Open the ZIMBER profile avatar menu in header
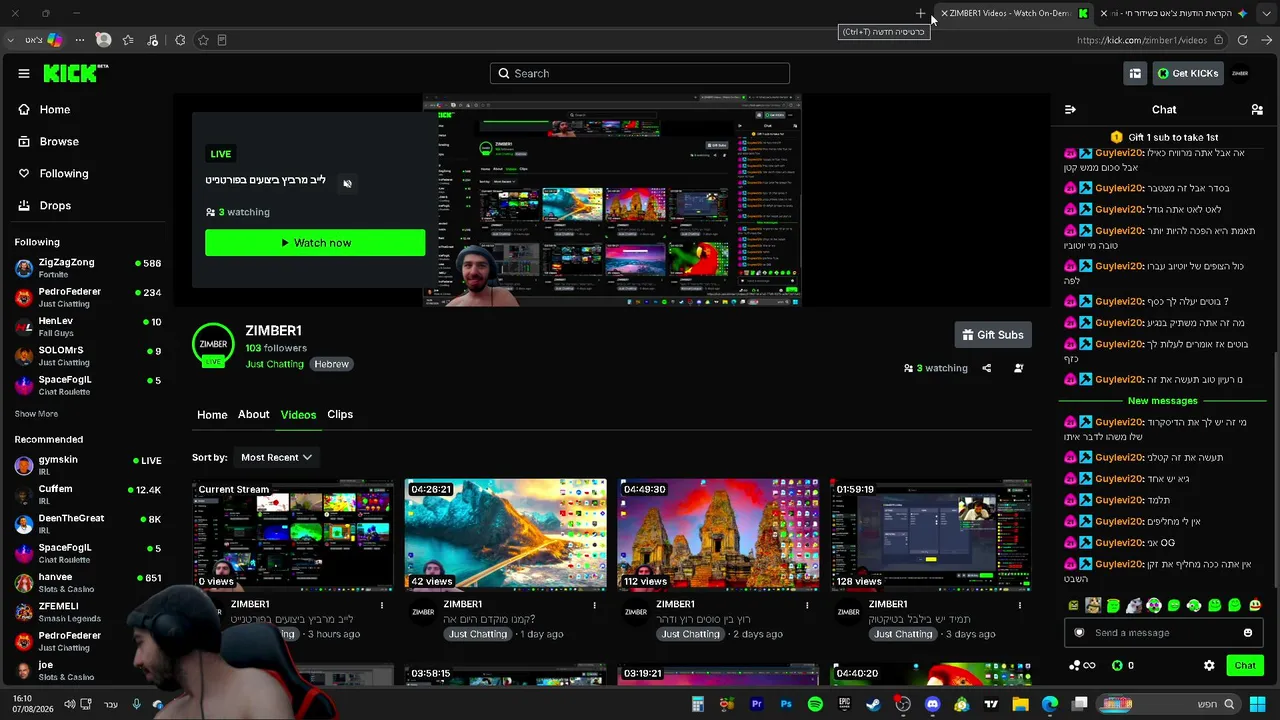This screenshot has width=1280, height=720. pos(1240,73)
